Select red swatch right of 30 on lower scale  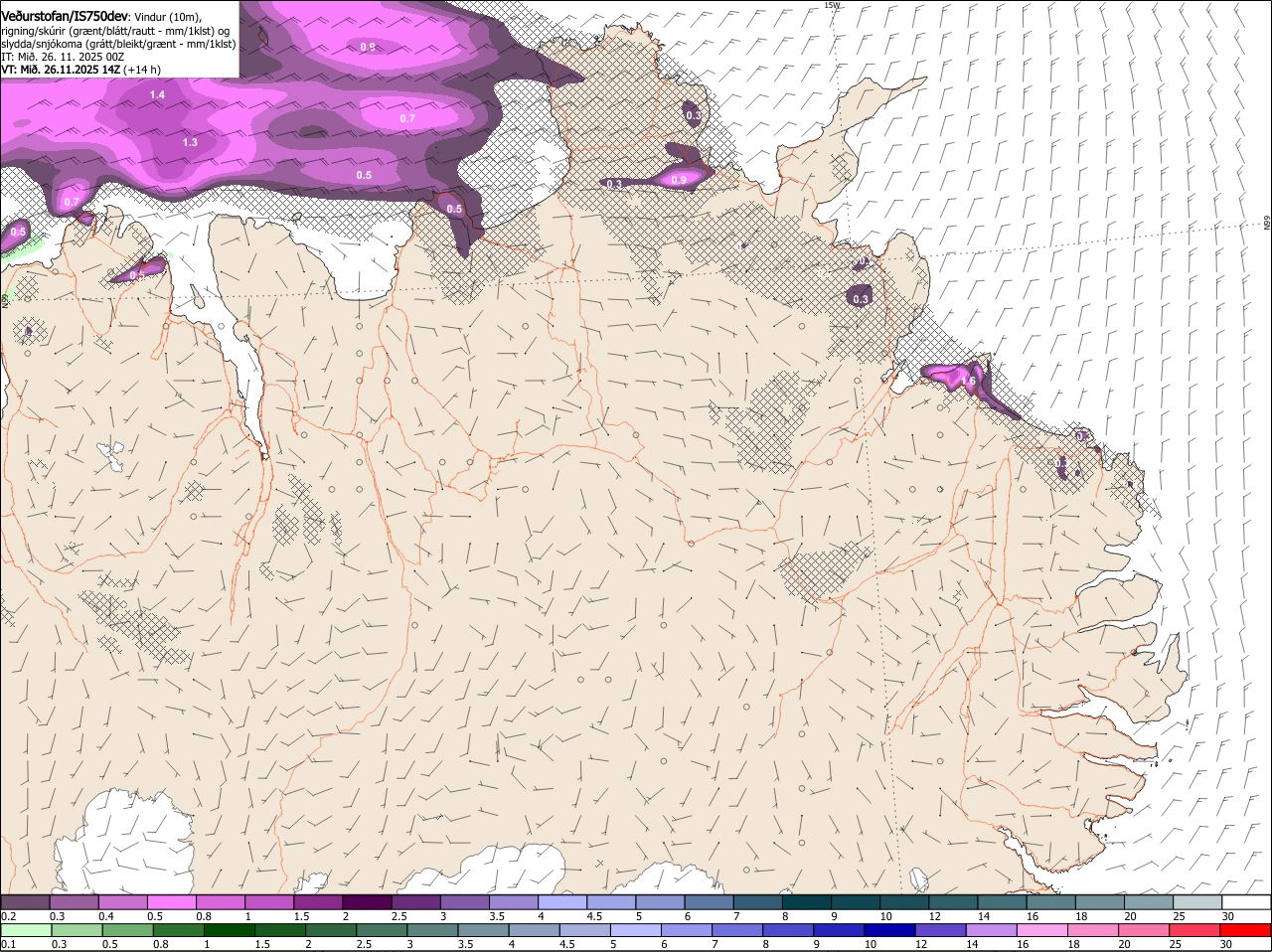point(1246,930)
